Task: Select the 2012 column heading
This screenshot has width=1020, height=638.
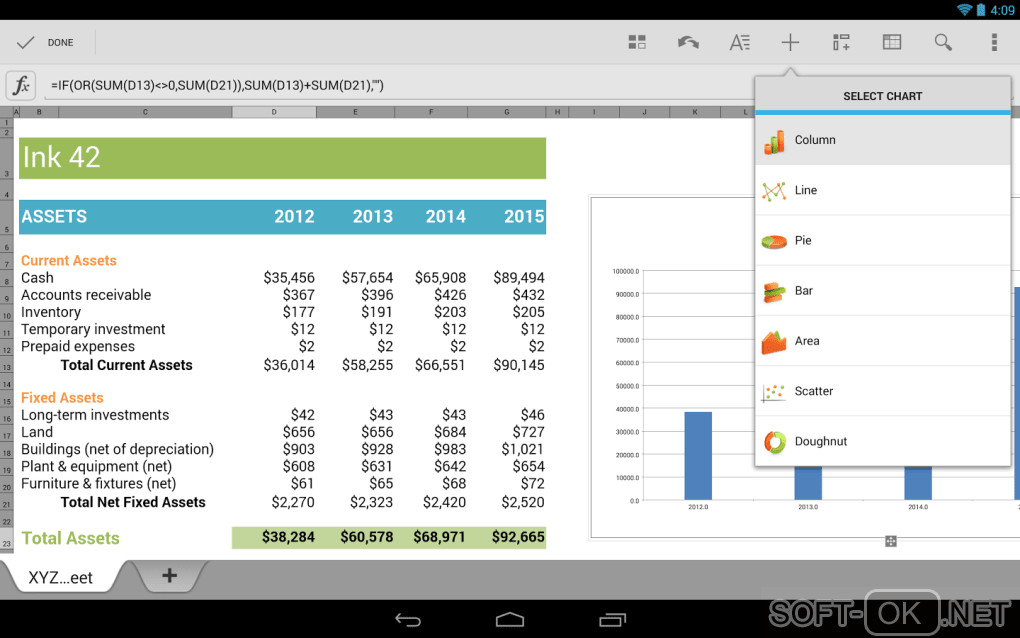Action: 294,217
